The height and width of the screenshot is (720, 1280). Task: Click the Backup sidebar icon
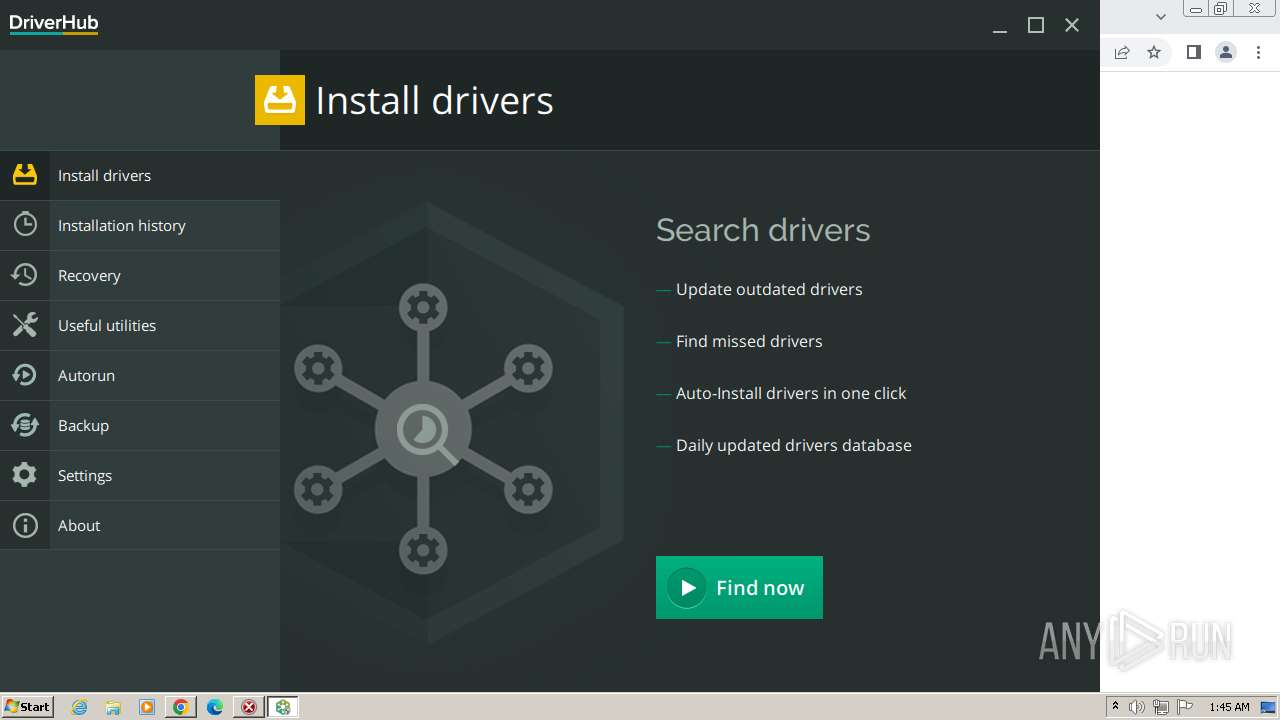(25, 425)
